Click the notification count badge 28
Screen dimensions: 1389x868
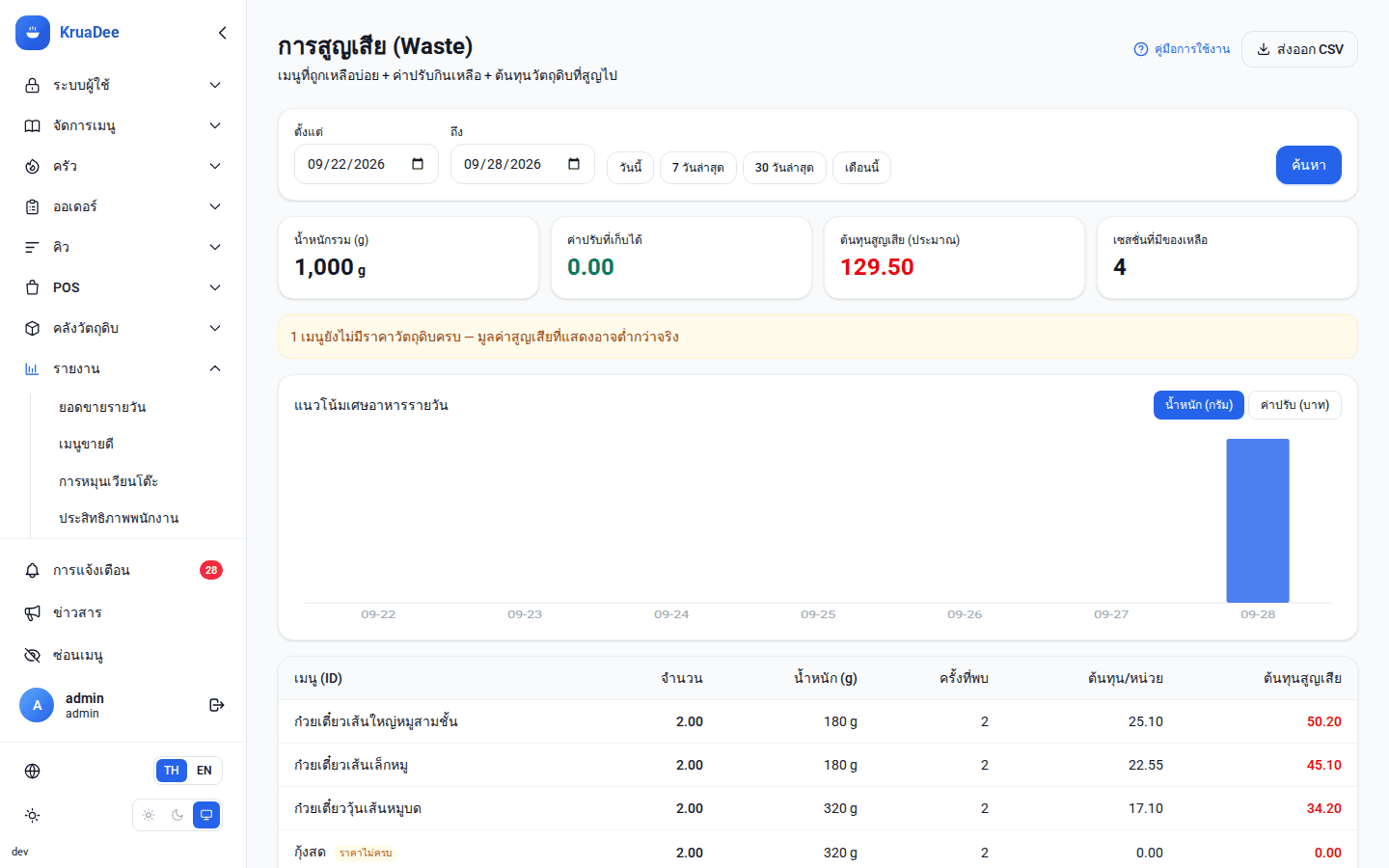211,570
